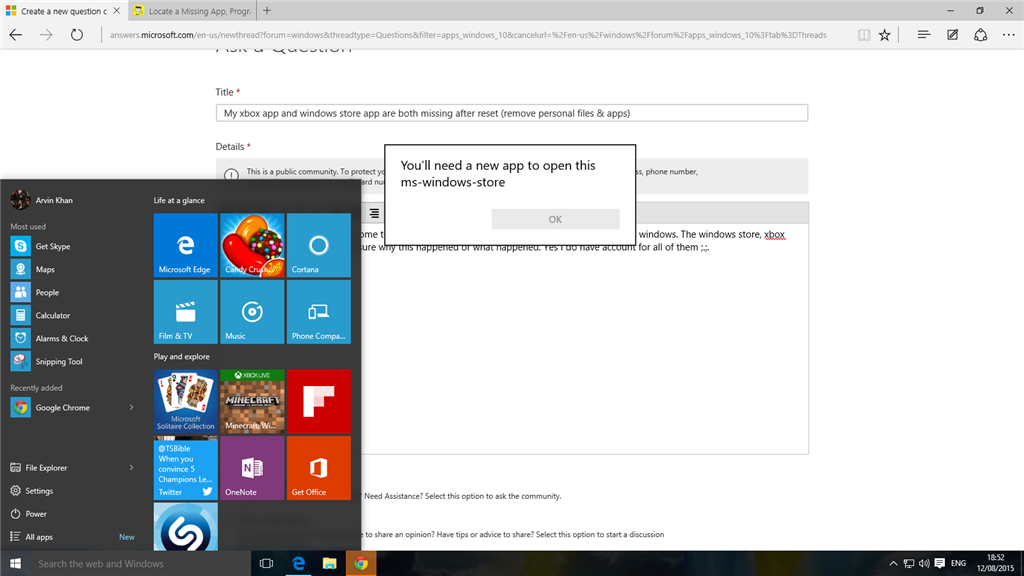Open the Shazam tile
Screen dimensions: 1024x576
point(185,527)
